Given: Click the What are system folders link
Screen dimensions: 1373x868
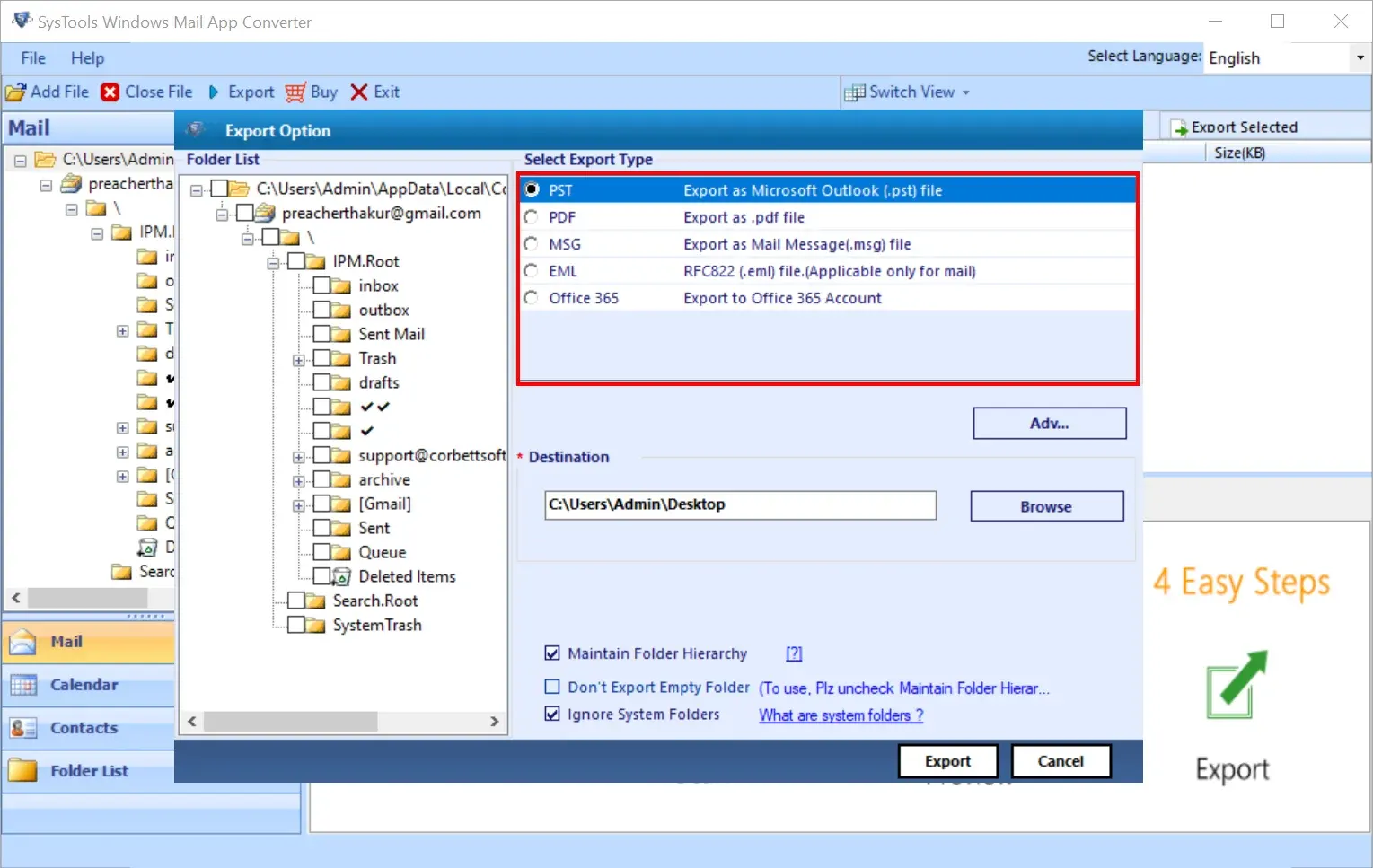Looking at the screenshot, I should pyautogui.click(x=839, y=715).
